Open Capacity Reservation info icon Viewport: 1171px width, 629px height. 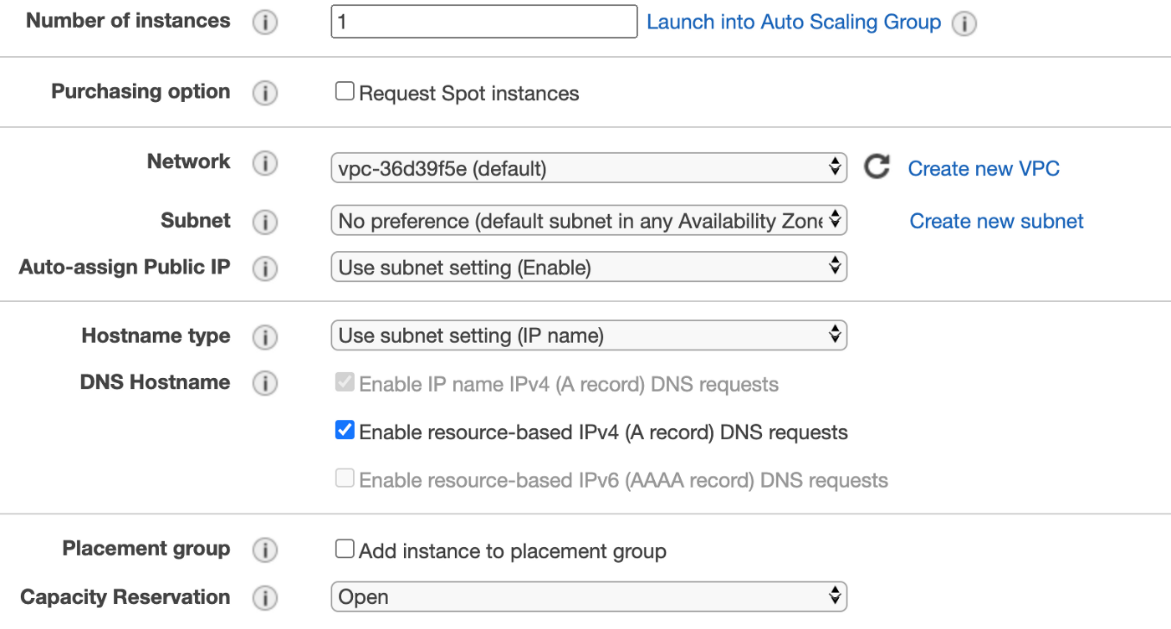pos(264,598)
